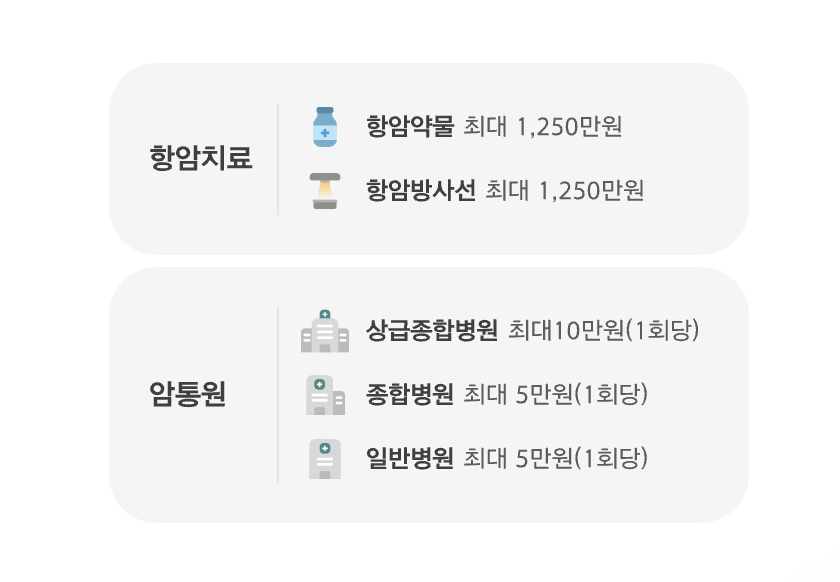Choose the 종합병원 label
Viewport: 840px width, 582px height.
(x=410, y=394)
